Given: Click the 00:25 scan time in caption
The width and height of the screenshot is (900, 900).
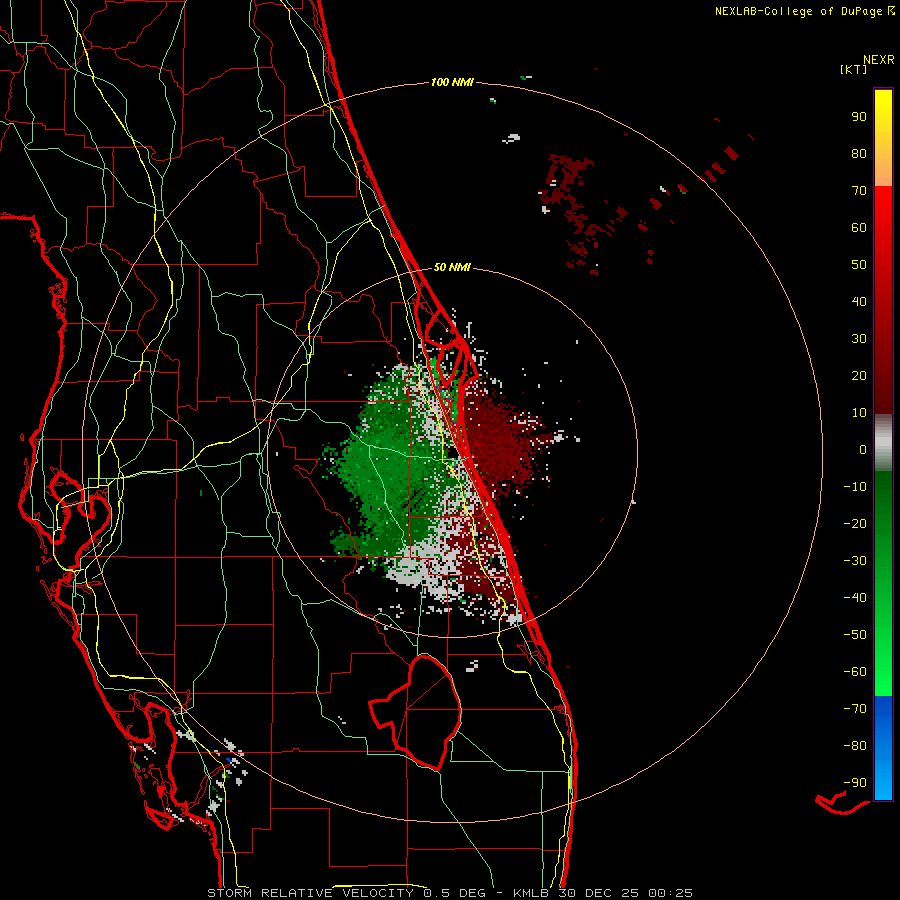Looking at the screenshot, I should point(670,893).
